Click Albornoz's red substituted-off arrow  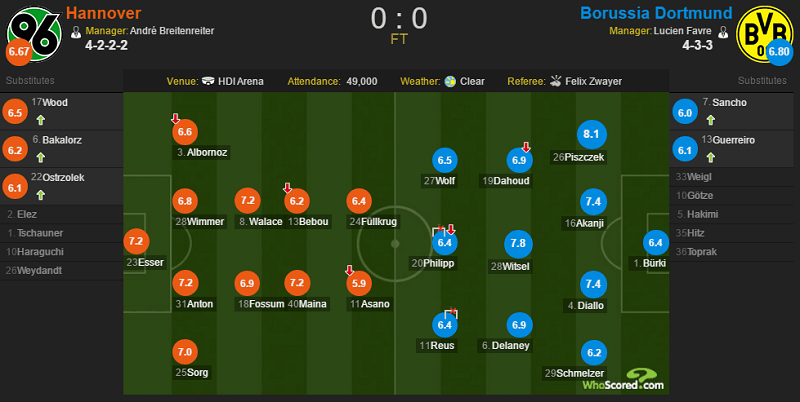click(x=176, y=118)
